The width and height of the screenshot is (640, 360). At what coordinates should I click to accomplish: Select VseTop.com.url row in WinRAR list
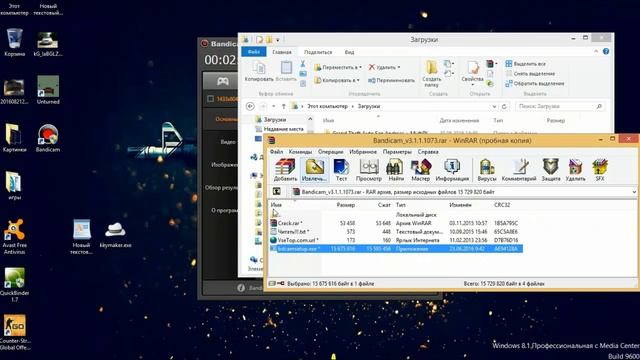(395, 240)
